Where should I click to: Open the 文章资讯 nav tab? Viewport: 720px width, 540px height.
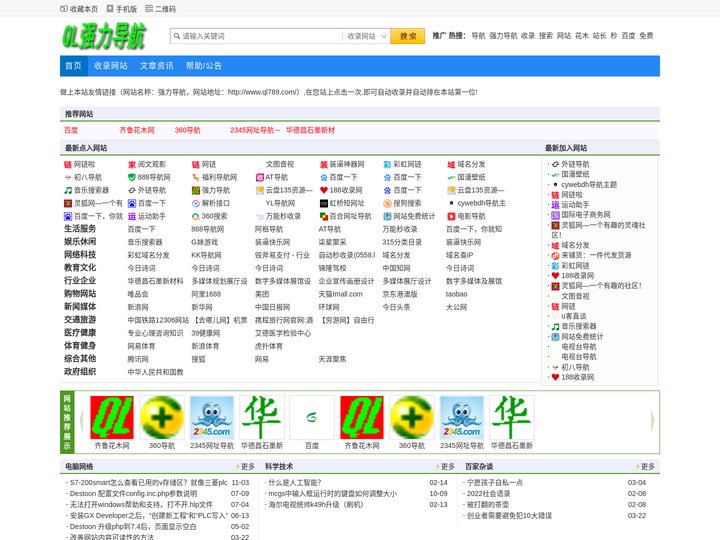157,66
